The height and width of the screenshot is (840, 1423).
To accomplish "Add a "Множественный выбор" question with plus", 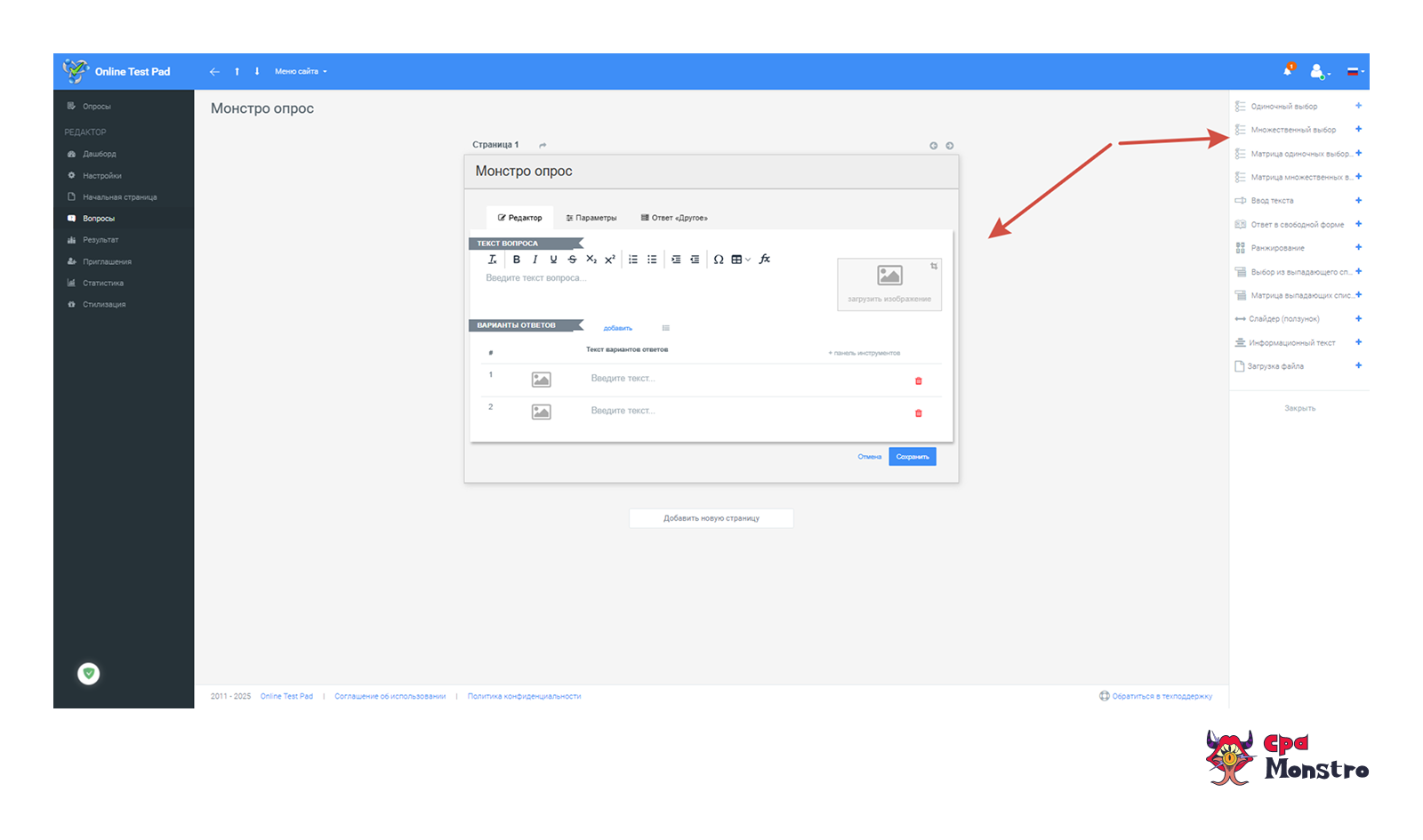I will [x=1358, y=130].
